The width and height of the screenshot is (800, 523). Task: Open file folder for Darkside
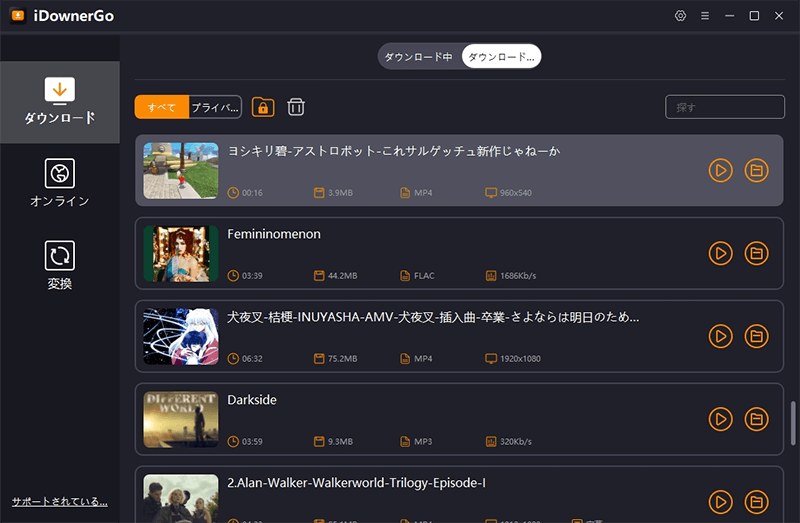pyautogui.click(x=757, y=419)
